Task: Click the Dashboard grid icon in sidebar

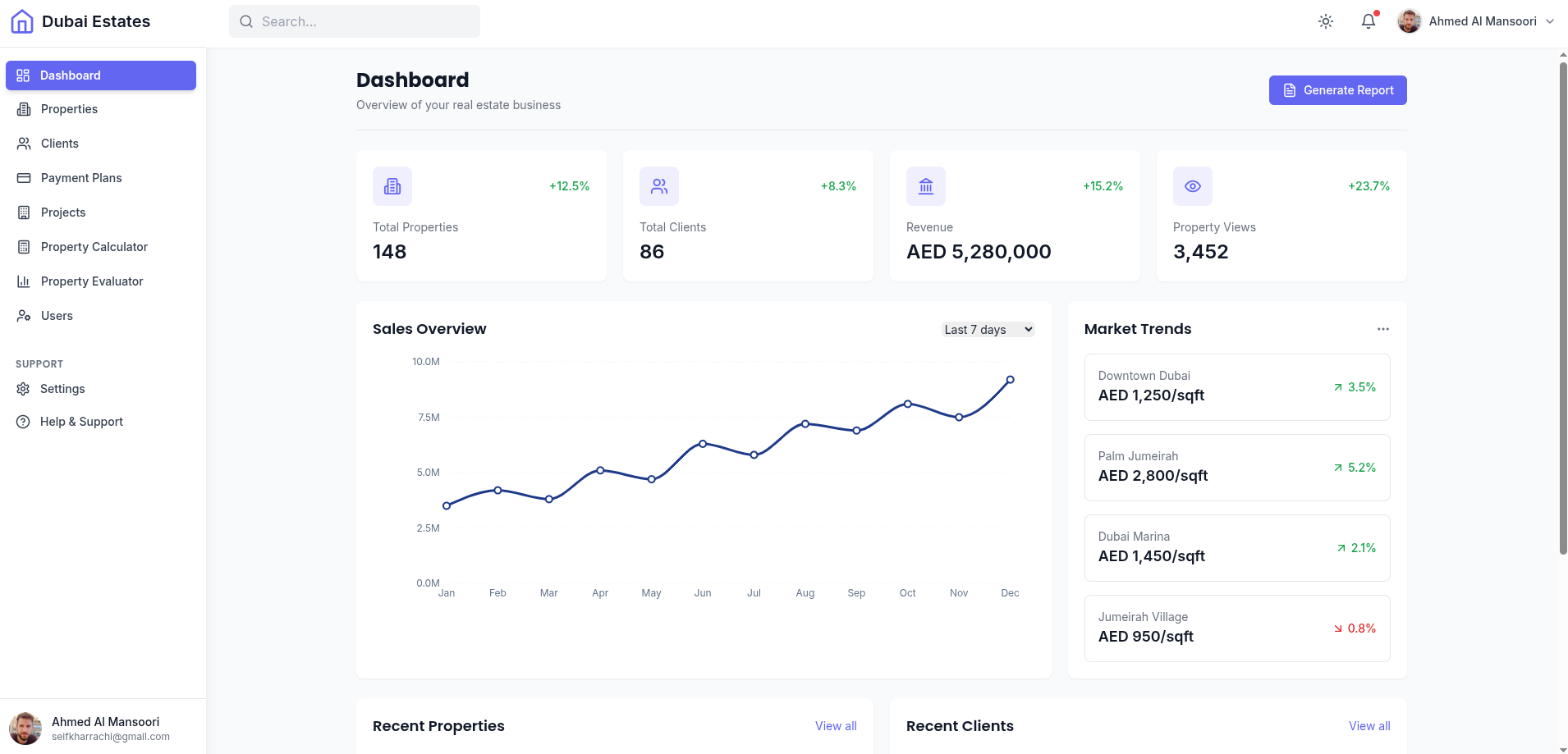Action: [x=23, y=75]
